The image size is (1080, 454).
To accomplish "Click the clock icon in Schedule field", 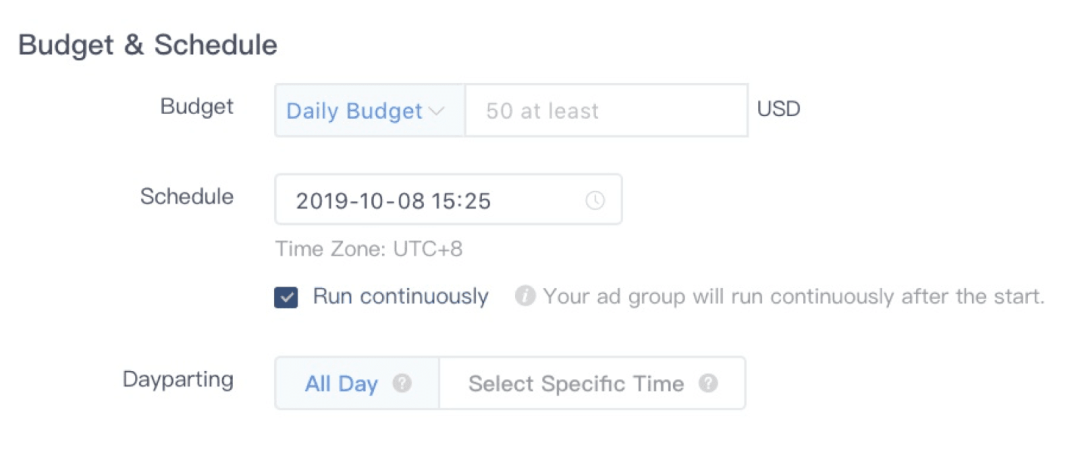I will pyautogui.click(x=595, y=200).
